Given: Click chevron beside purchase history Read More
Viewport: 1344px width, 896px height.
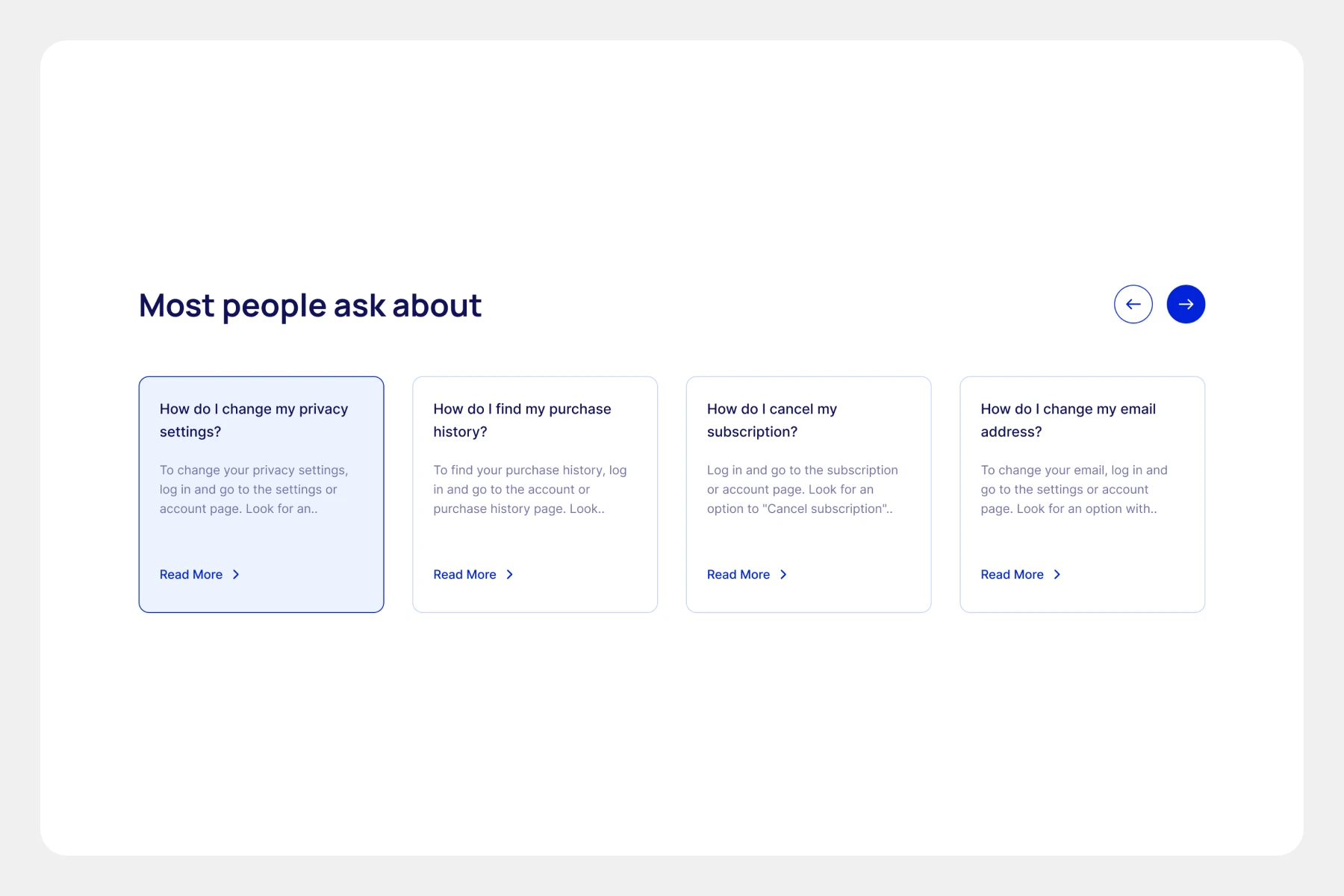Looking at the screenshot, I should pyautogui.click(x=510, y=574).
